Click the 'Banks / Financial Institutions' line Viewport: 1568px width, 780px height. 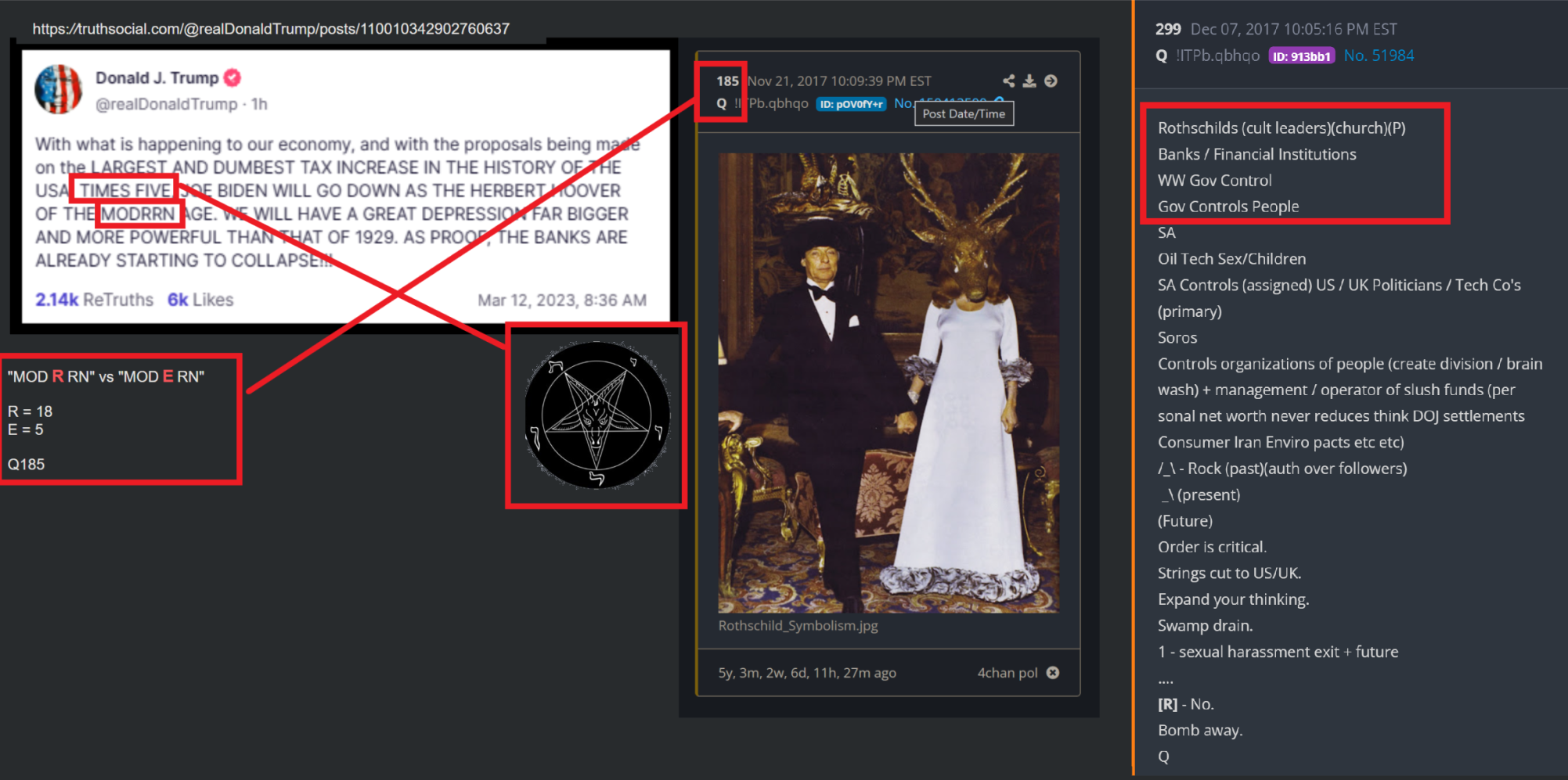[1257, 154]
